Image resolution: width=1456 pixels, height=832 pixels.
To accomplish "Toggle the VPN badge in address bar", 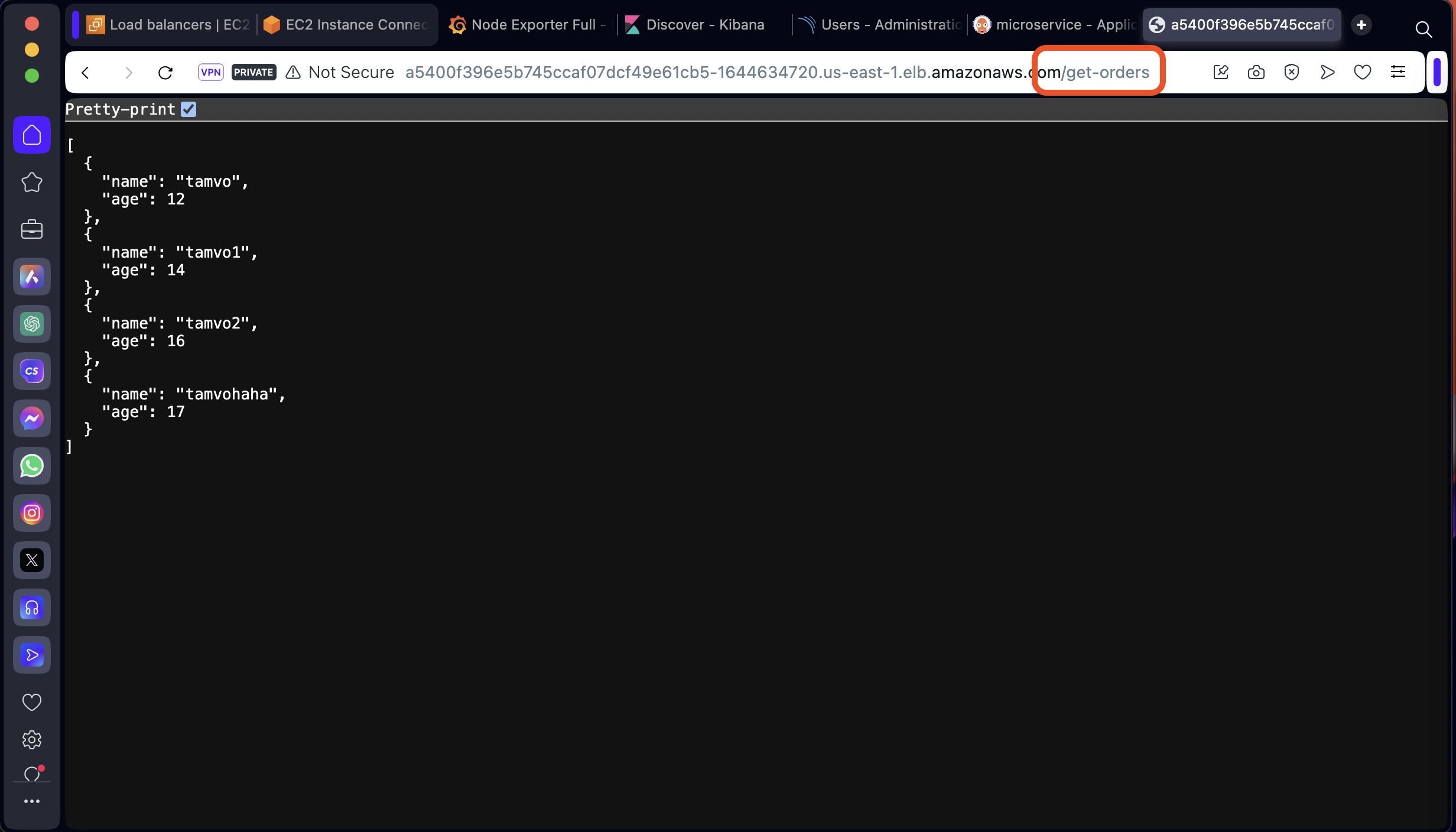I will tap(210, 72).
